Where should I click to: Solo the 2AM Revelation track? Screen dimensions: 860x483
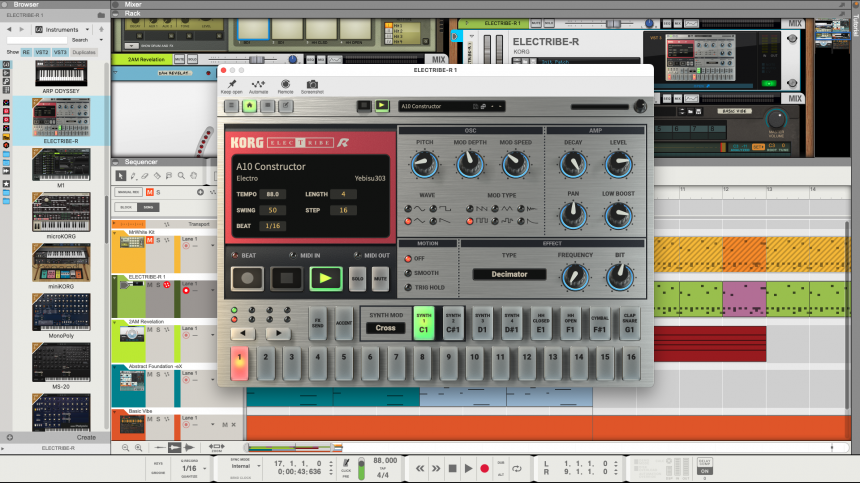(x=158, y=329)
